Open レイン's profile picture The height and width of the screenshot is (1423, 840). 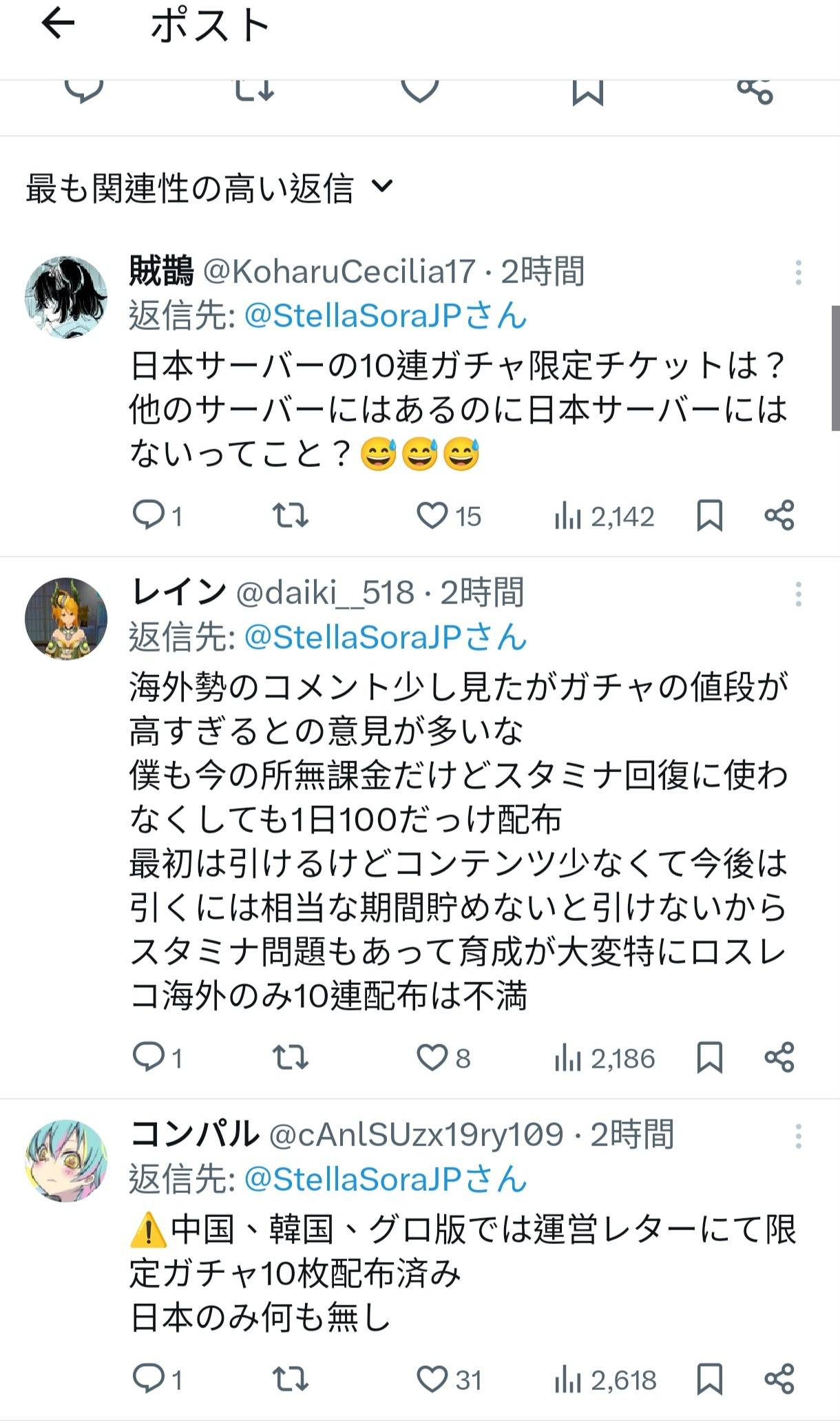click(x=66, y=619)
